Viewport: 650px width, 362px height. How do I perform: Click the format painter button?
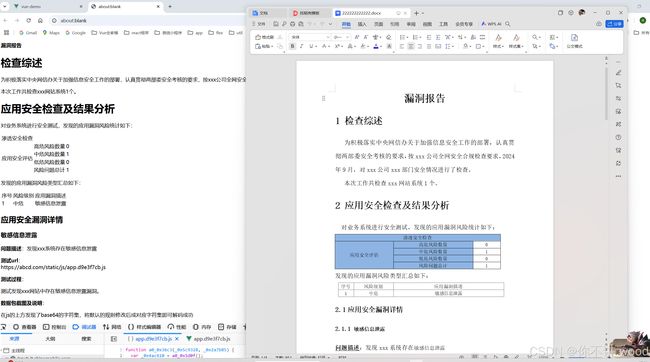pyautogui.click(x=264, y=37)
